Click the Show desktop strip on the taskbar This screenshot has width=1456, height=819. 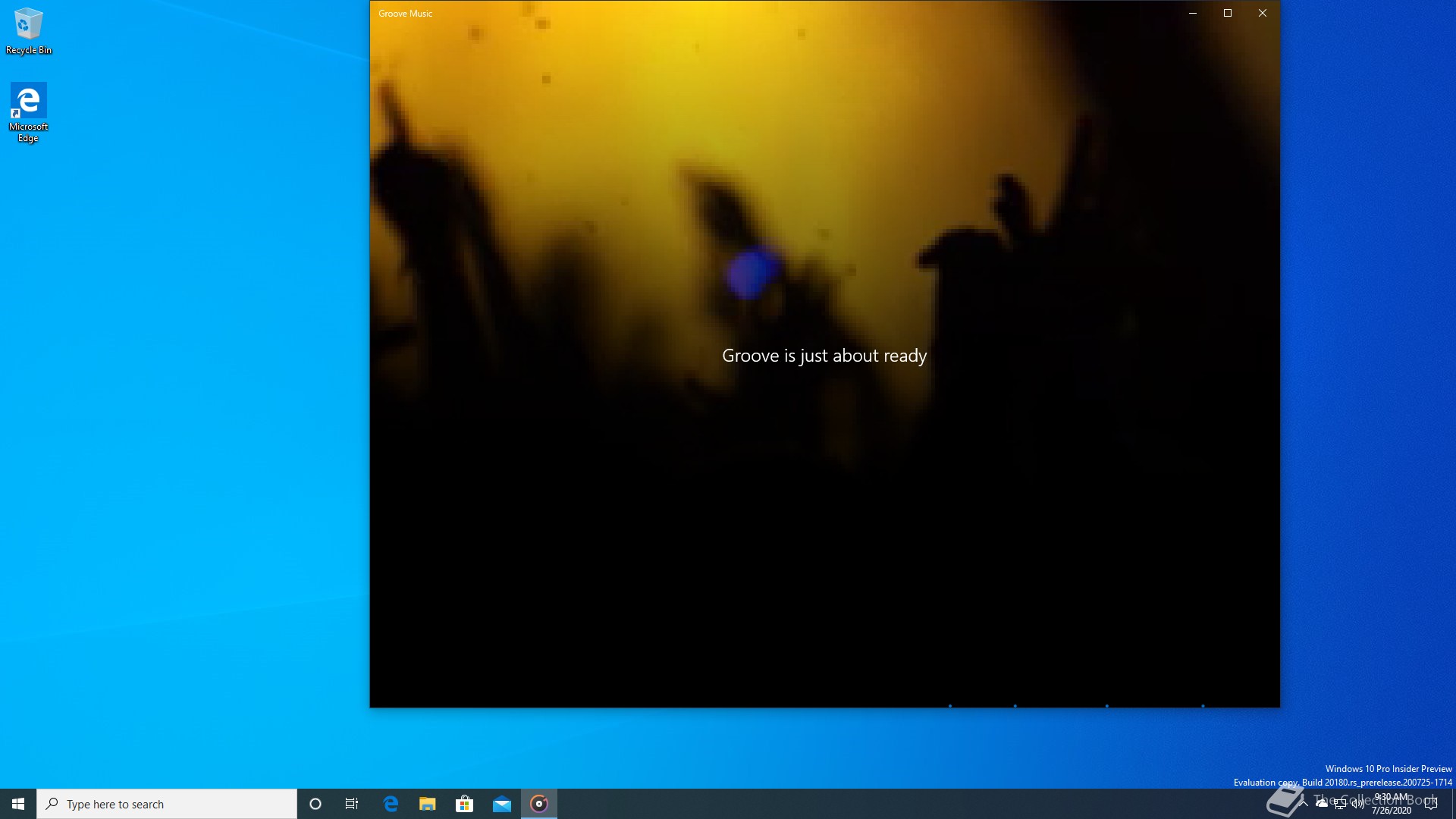(1453, 804)
